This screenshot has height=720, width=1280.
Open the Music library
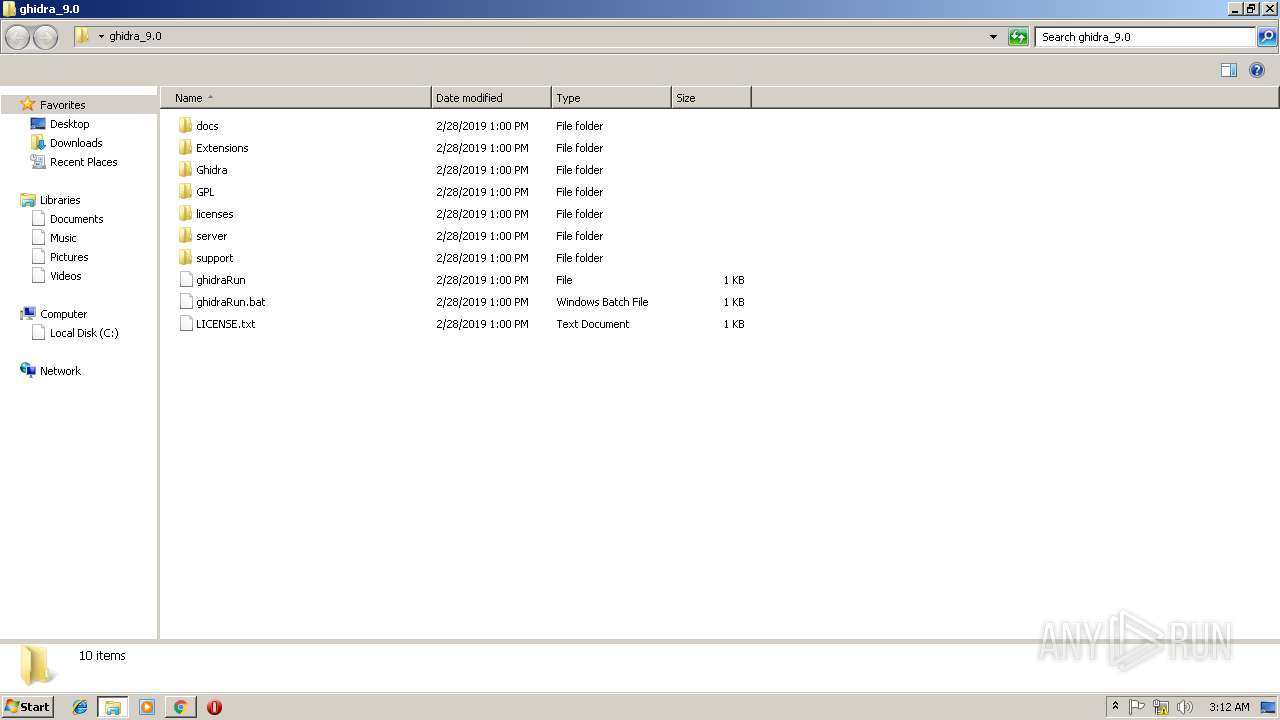click(x=63, y=238)
